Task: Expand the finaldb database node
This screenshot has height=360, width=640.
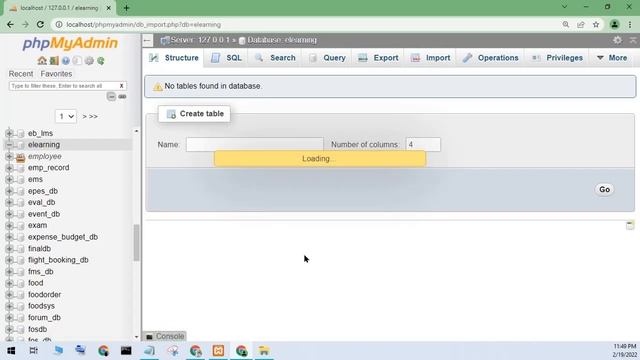Action: click(9, 248)
